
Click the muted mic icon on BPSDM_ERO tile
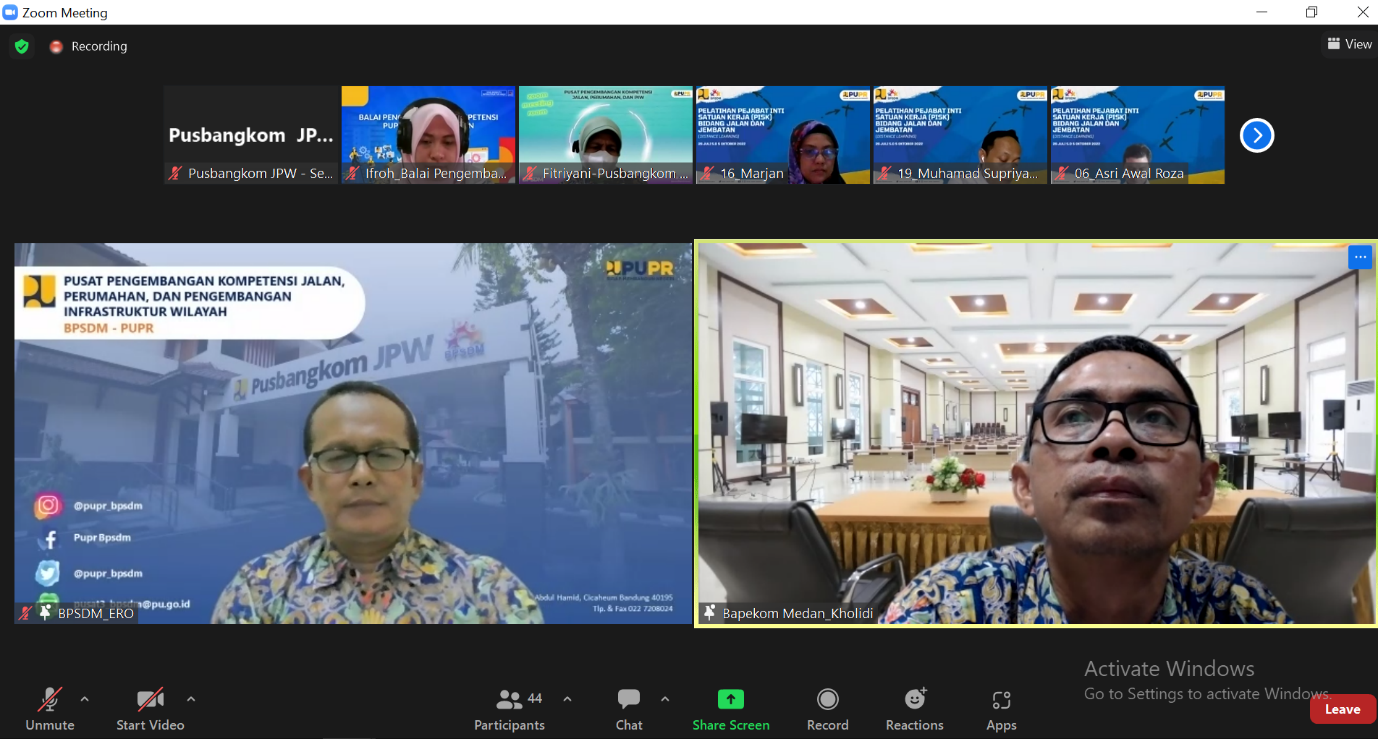click(x=27, y=613)
